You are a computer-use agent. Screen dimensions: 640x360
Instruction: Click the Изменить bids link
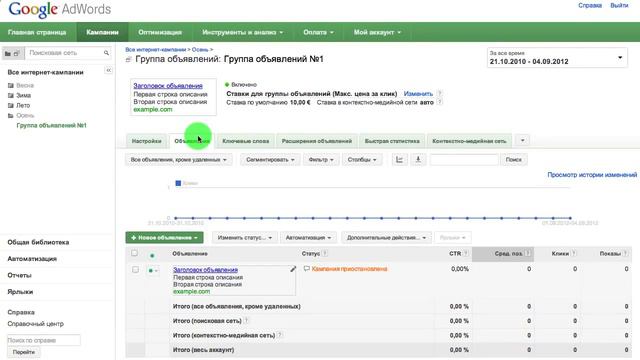click(x=418, y=93)
